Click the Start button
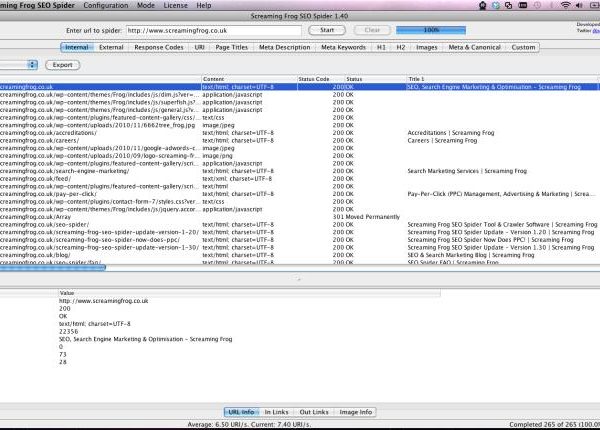Viewport: 600px width, 430px height. (x=327, y=30)
